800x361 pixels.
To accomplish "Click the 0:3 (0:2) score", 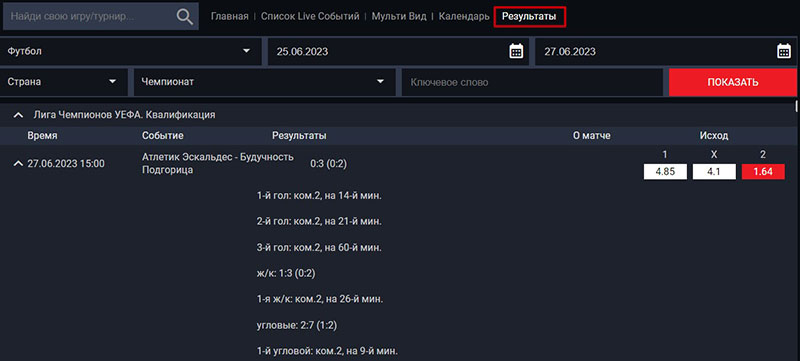I will [x=330, y=164].
